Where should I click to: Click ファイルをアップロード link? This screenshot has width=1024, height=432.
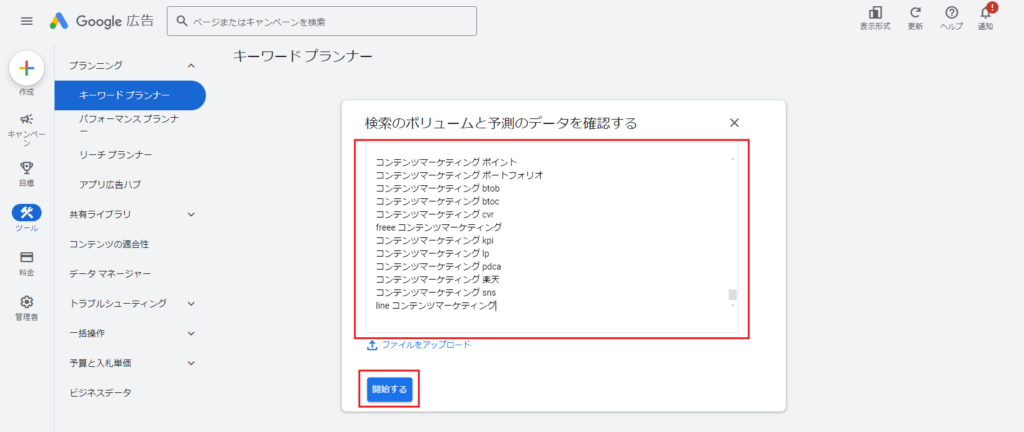(426, 345)
